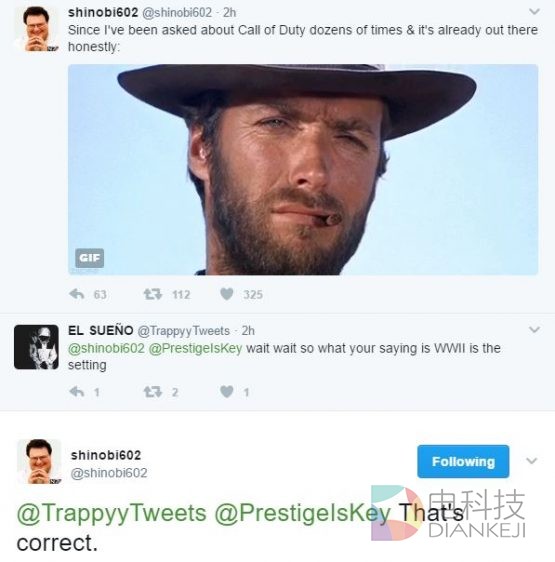This screenshot has height=562, width=555.
Task: Open the 2h timestamp on top tweet
Action: (x=229, y=13)
